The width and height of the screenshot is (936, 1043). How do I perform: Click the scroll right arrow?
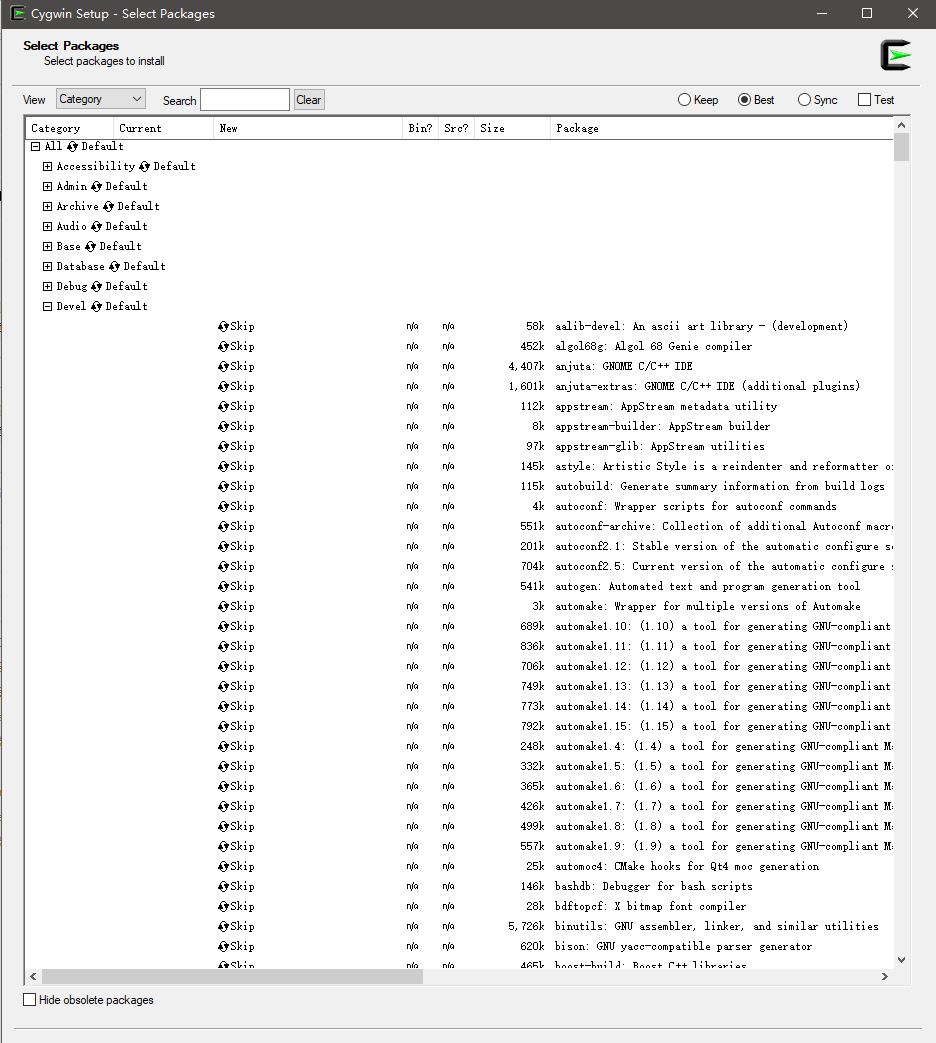(885, 976)
